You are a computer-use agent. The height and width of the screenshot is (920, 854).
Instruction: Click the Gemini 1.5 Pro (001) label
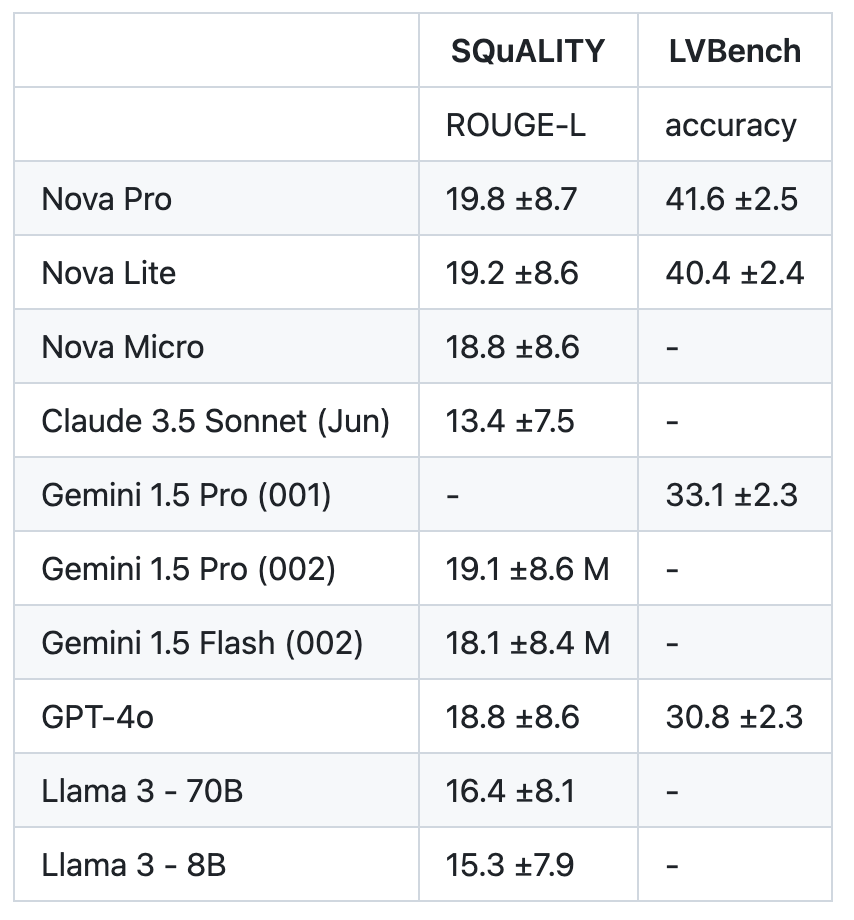[x=186, y=495]
